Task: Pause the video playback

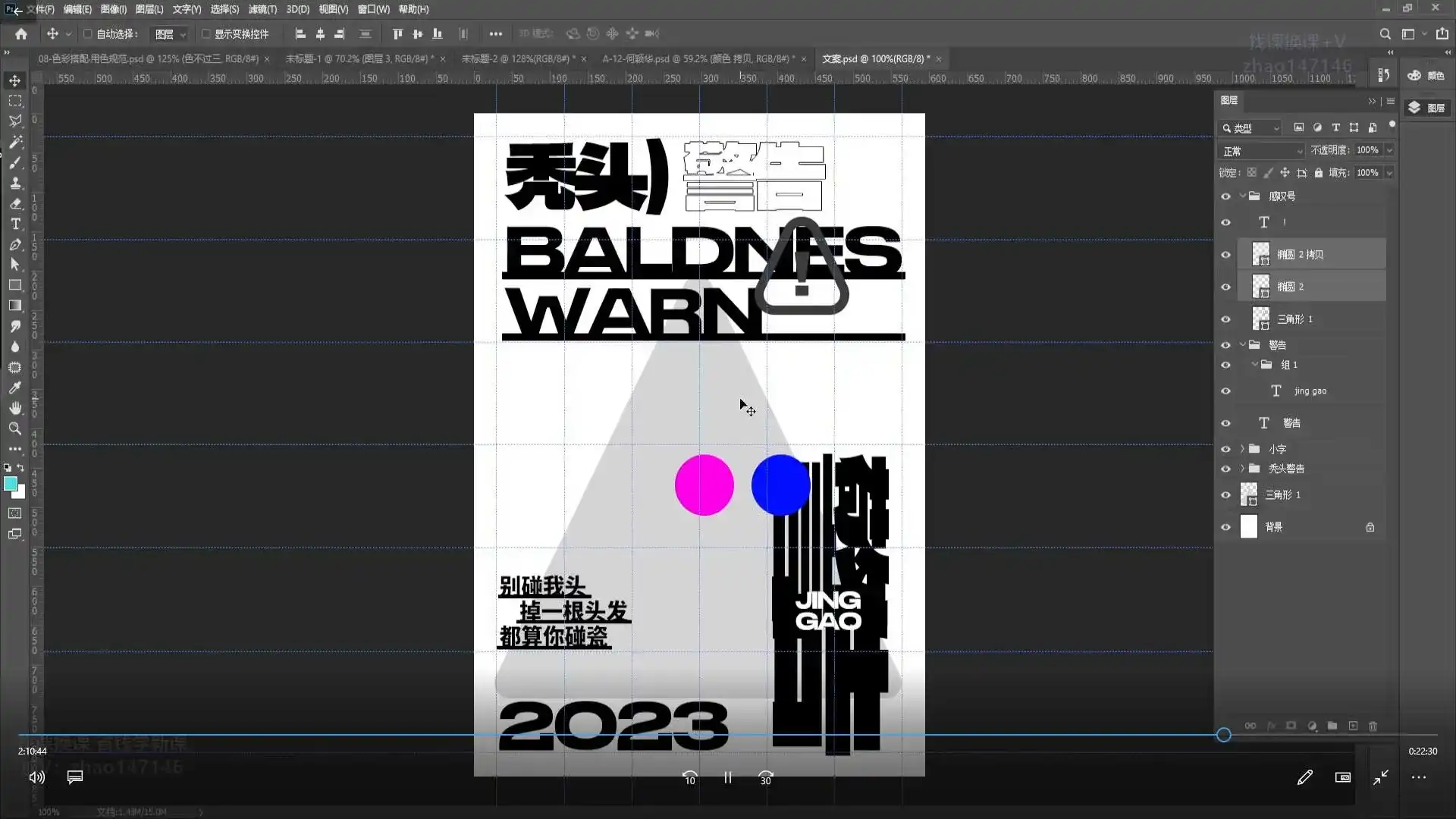Action: coord(727,778)
